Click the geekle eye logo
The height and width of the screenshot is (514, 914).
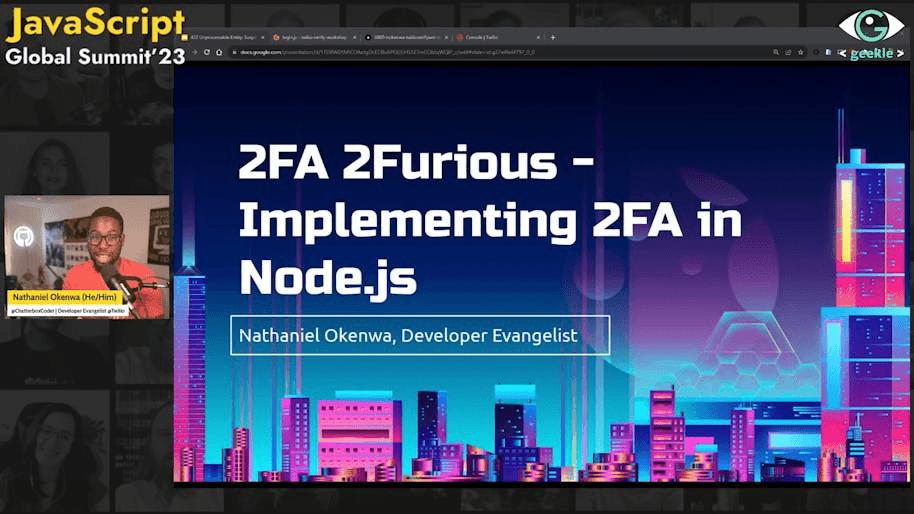click(871, 34)
